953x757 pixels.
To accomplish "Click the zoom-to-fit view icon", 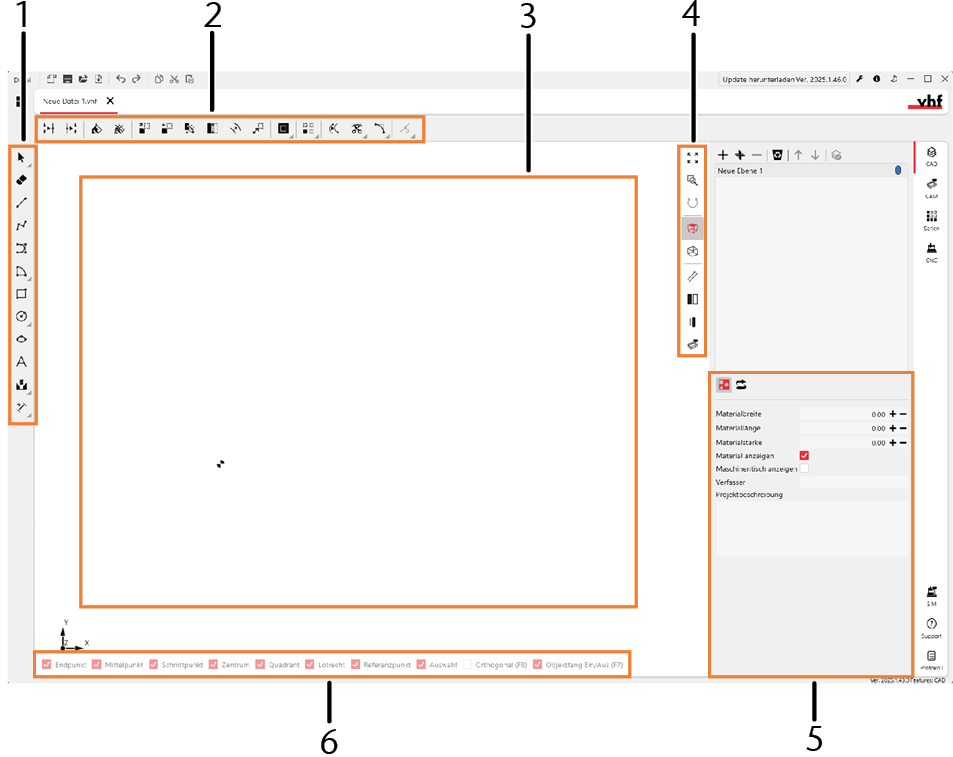I will click(x=692, y=158).
